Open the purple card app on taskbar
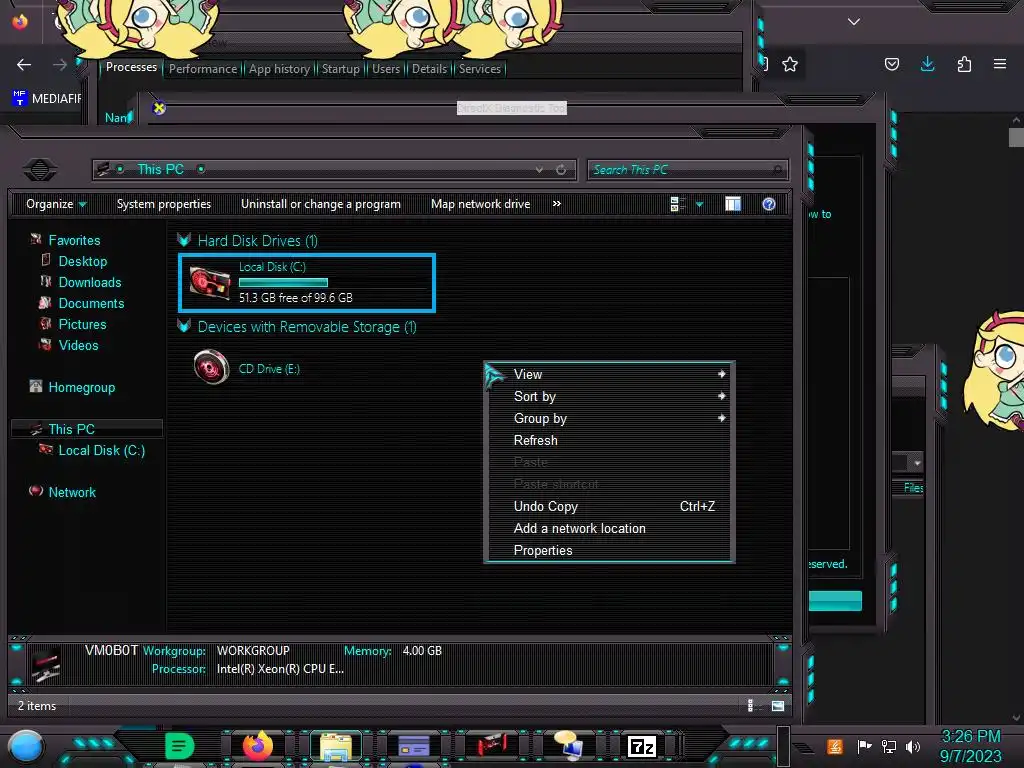This screenshot has height=768, width=1024. [414, 746]
